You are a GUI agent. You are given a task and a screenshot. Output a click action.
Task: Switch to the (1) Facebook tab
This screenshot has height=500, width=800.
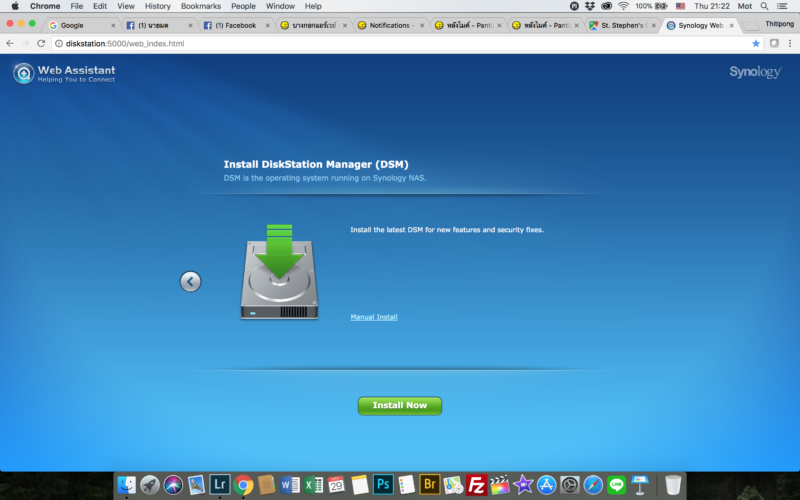[x=236, y=25]
